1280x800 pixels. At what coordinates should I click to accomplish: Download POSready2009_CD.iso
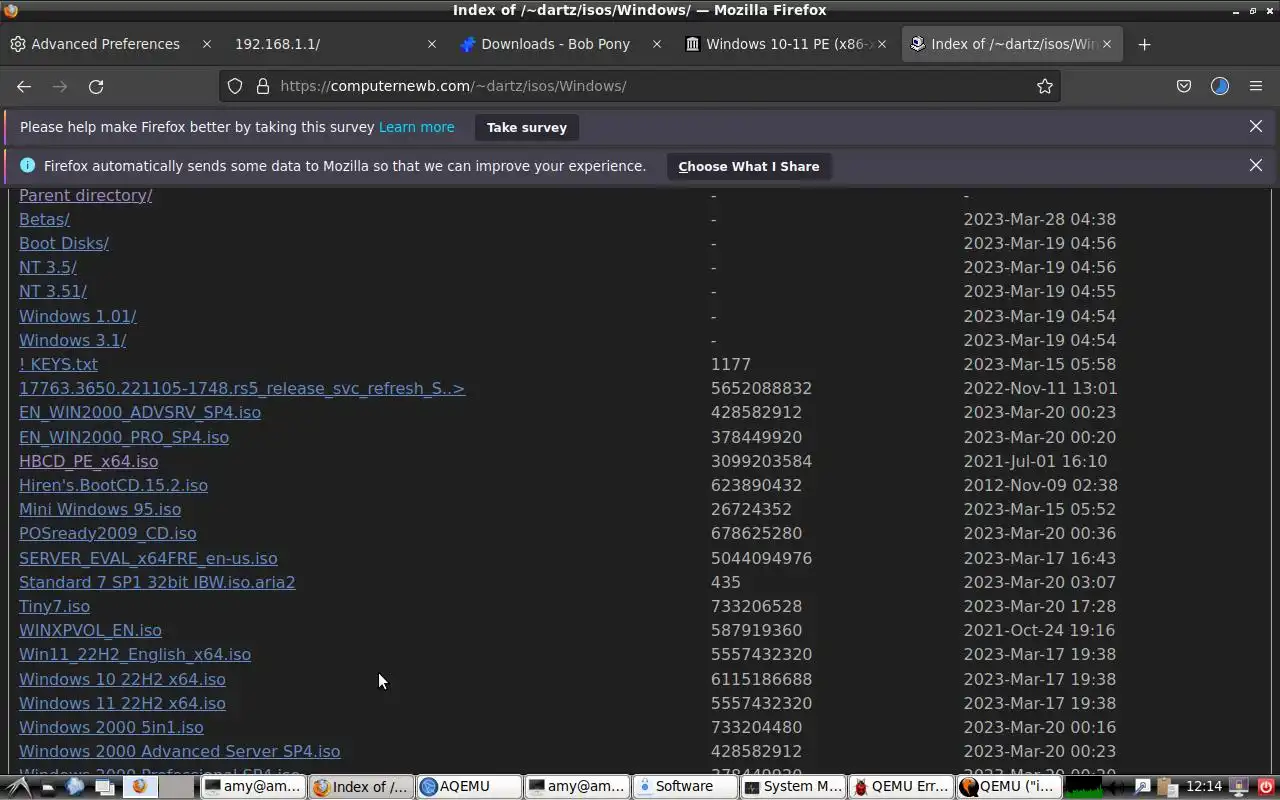[x=108, y=533]
